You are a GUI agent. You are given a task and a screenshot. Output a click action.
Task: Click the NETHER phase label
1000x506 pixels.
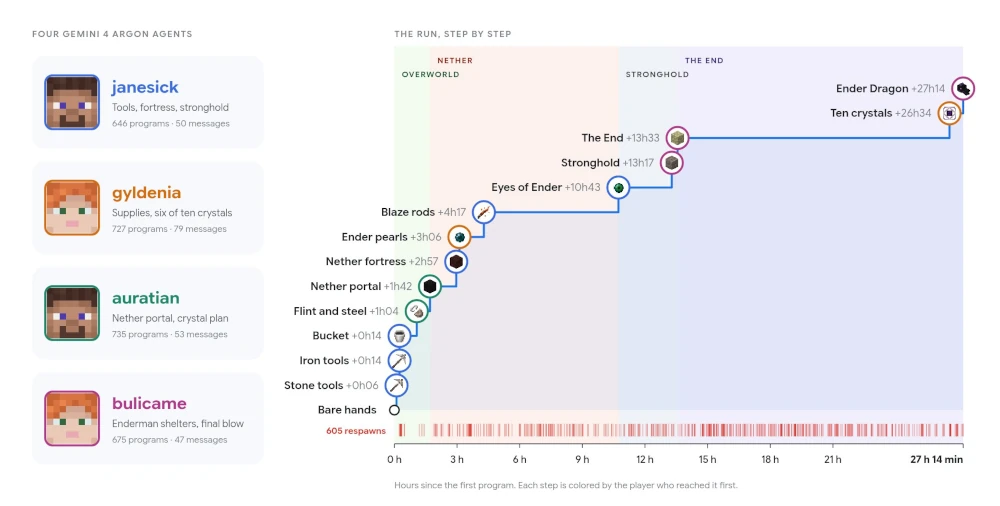(x=455, y=61)
